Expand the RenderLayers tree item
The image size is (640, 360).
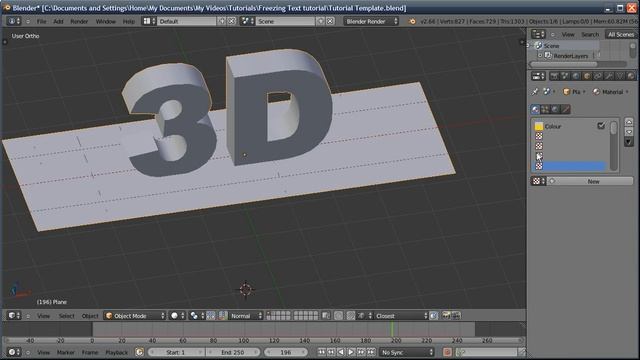540,56
